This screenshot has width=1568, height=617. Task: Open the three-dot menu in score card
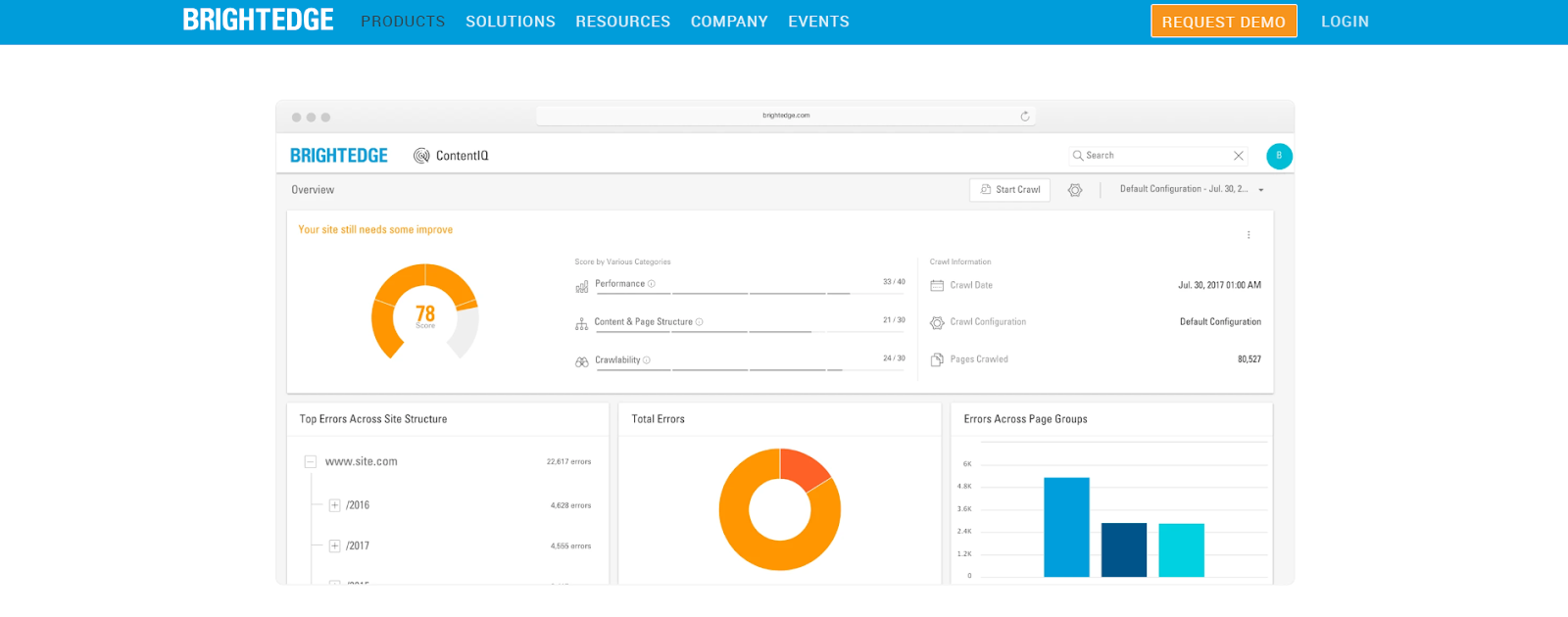[1249, 235]
